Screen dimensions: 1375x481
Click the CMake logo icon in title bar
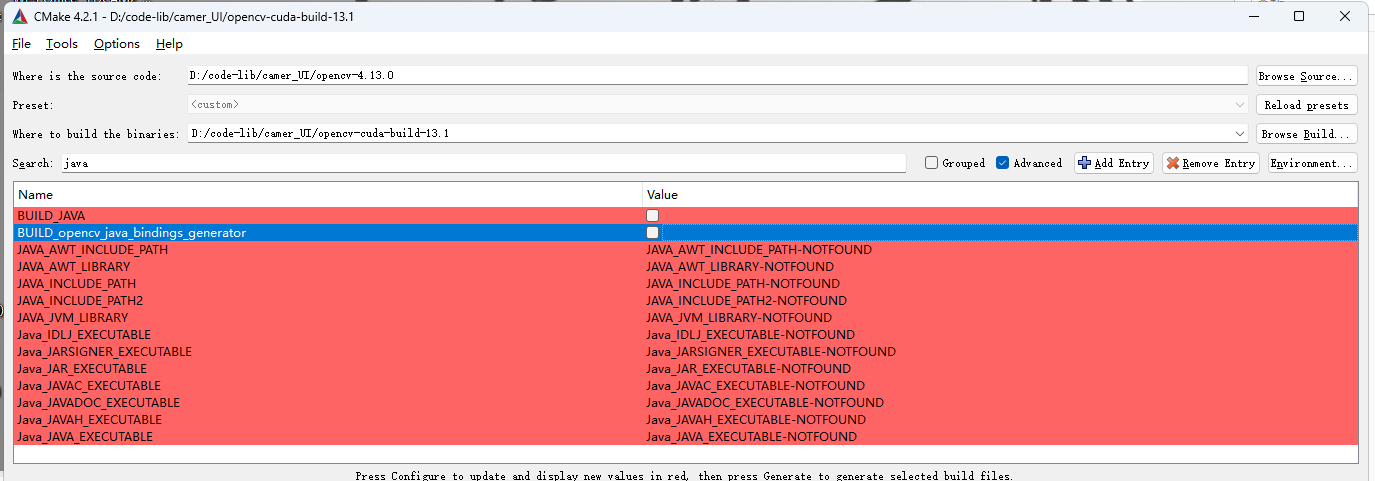(x=20, y=17)
